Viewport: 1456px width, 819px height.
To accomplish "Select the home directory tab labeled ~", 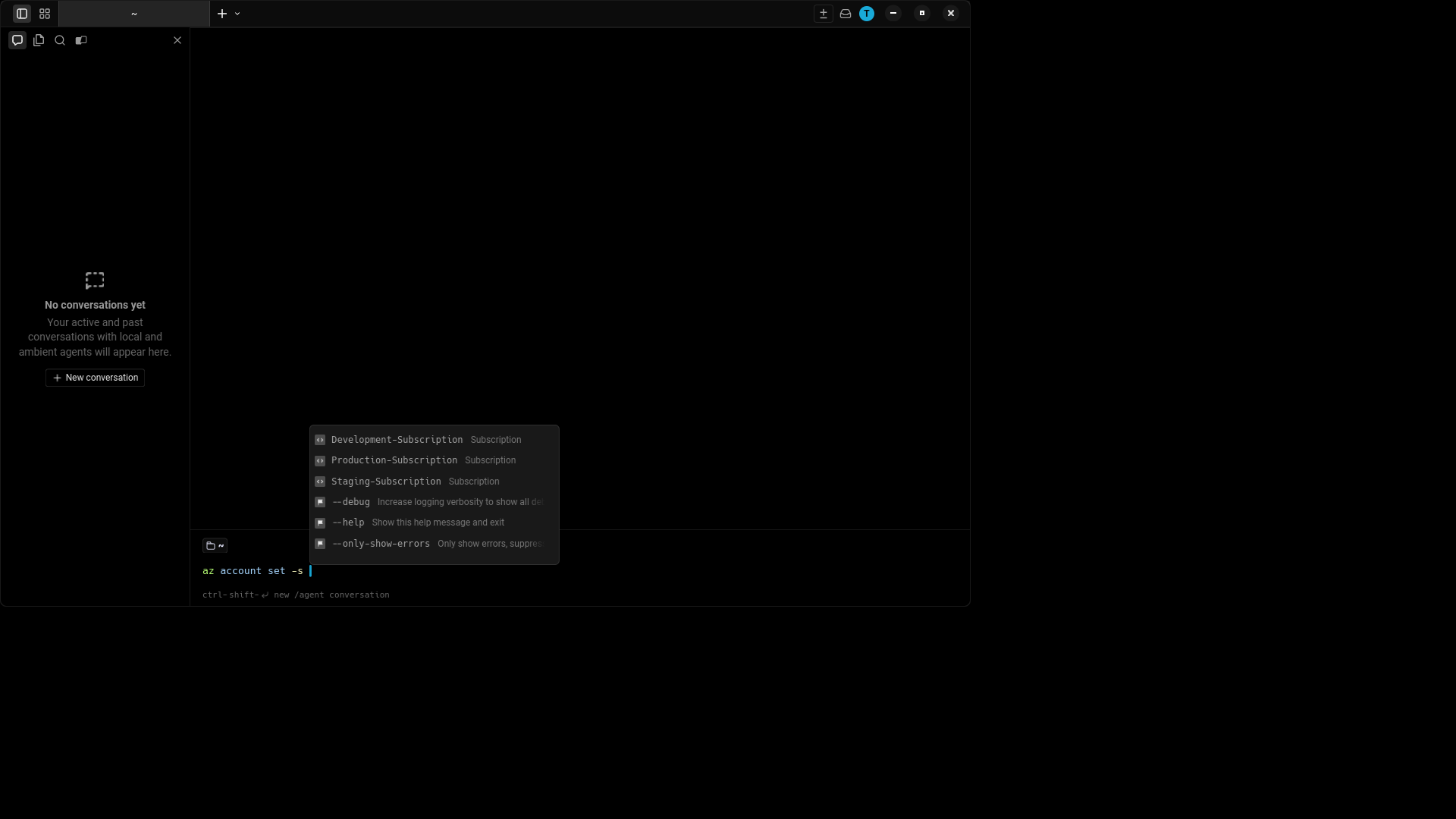I will click(134, 14).
